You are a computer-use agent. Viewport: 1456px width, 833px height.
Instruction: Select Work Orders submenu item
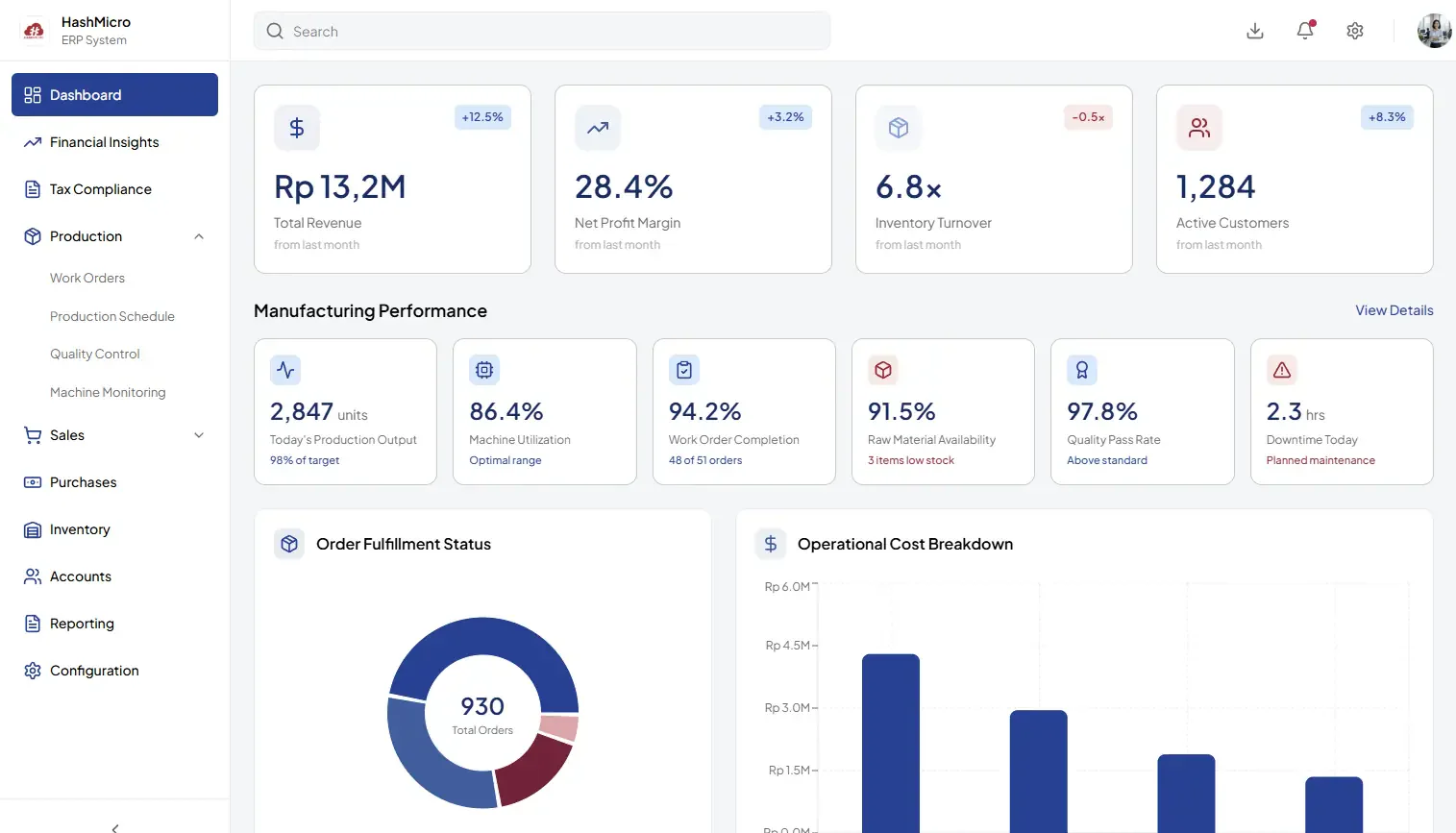coord(87,278)
